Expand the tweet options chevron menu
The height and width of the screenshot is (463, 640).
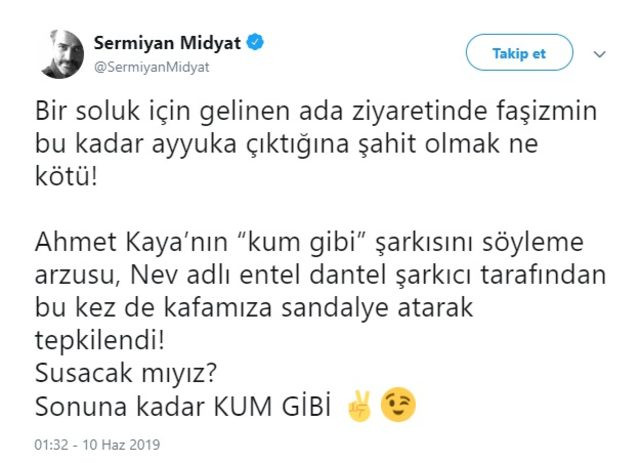click(x=600, y=53)
